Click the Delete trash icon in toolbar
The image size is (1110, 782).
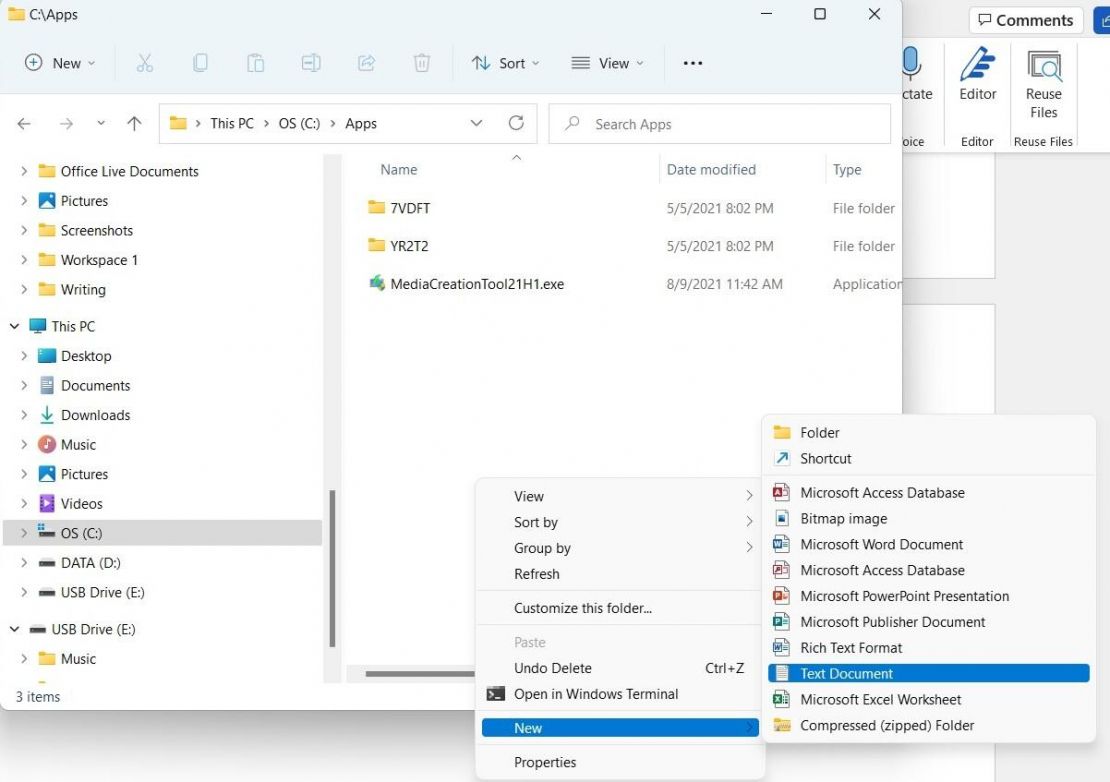(422, 63)
